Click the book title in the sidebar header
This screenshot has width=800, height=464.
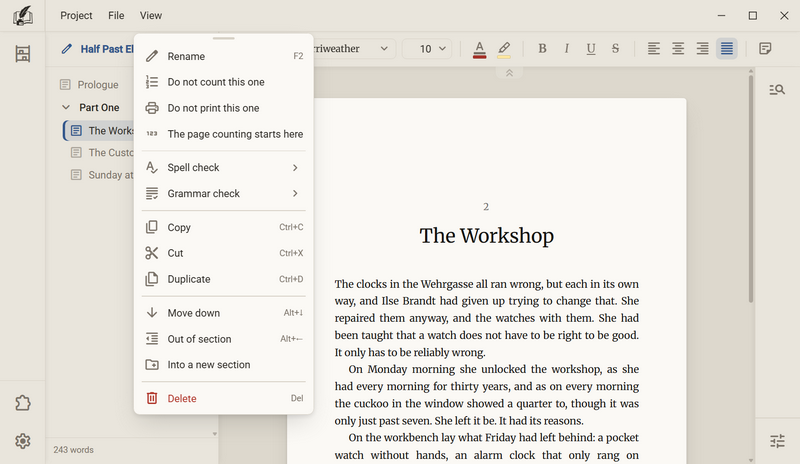pyautogui.click(x=107, y=49)
